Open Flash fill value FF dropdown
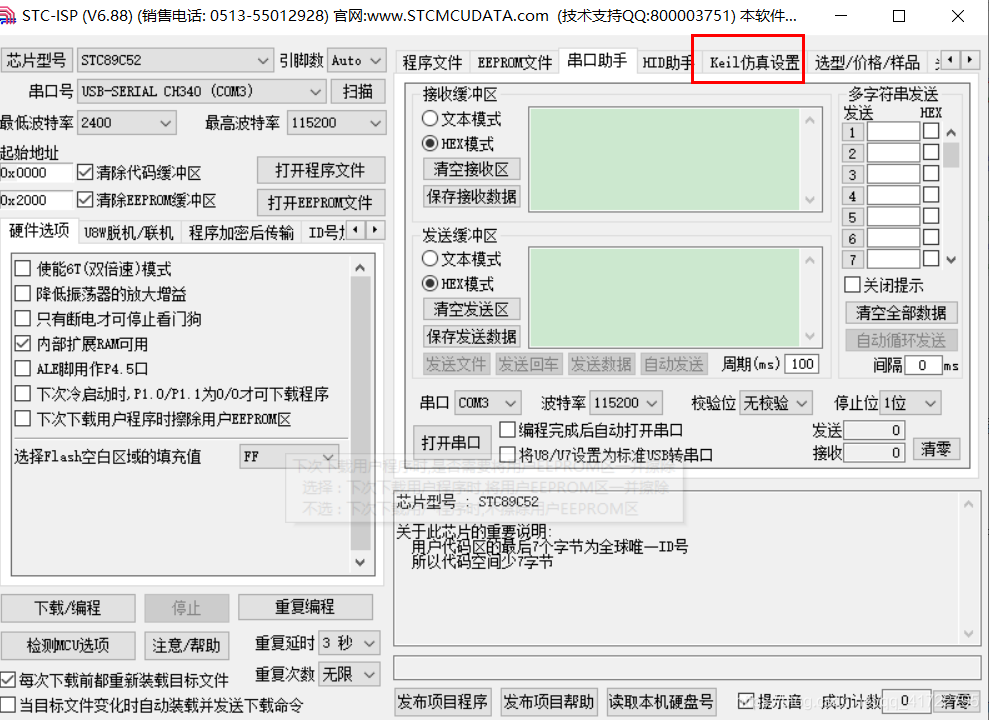Image resolution: width=989 pixels, height=720 pixels. (x=289, y=456)
